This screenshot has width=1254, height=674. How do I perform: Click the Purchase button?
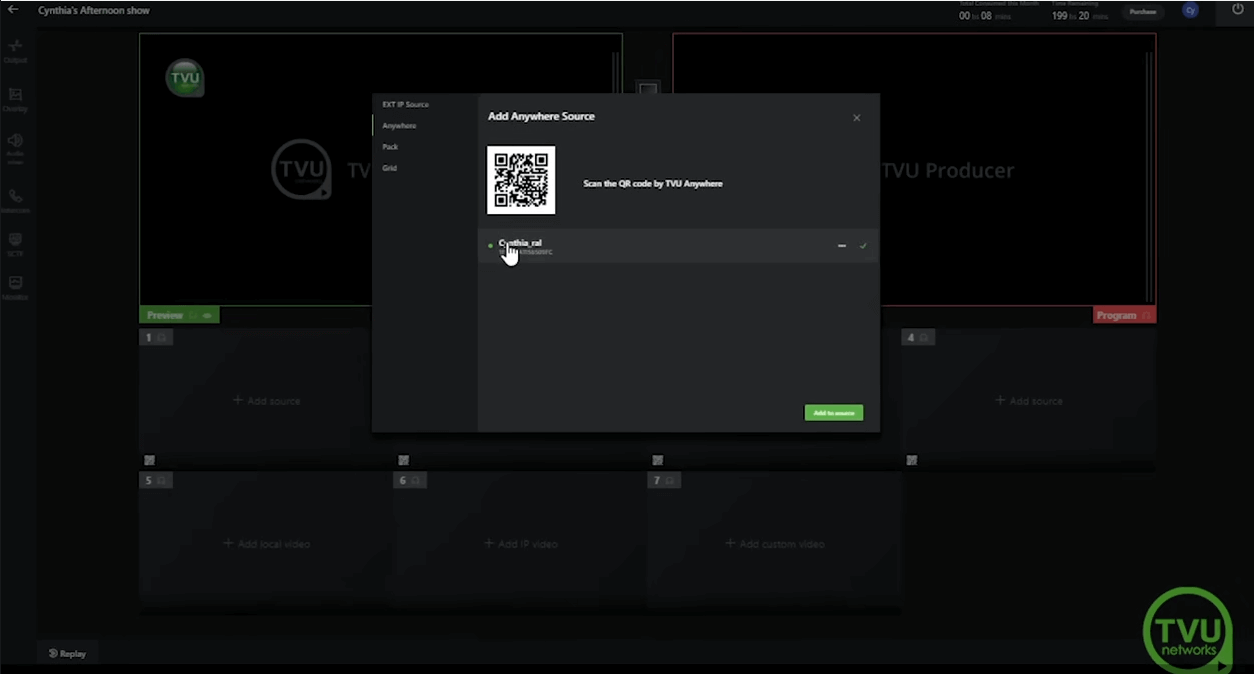(x=1143, y=12)
